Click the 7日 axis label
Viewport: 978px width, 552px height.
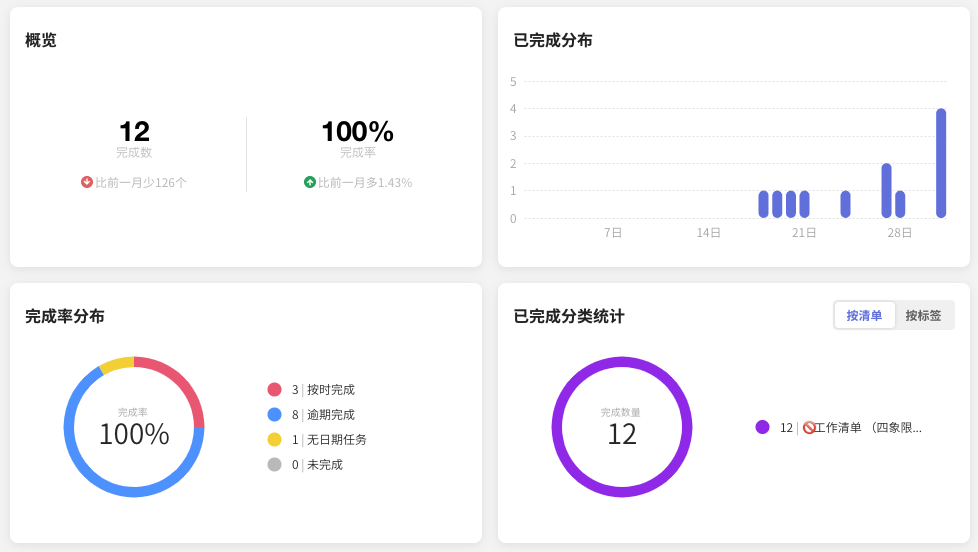click(612, 233)
